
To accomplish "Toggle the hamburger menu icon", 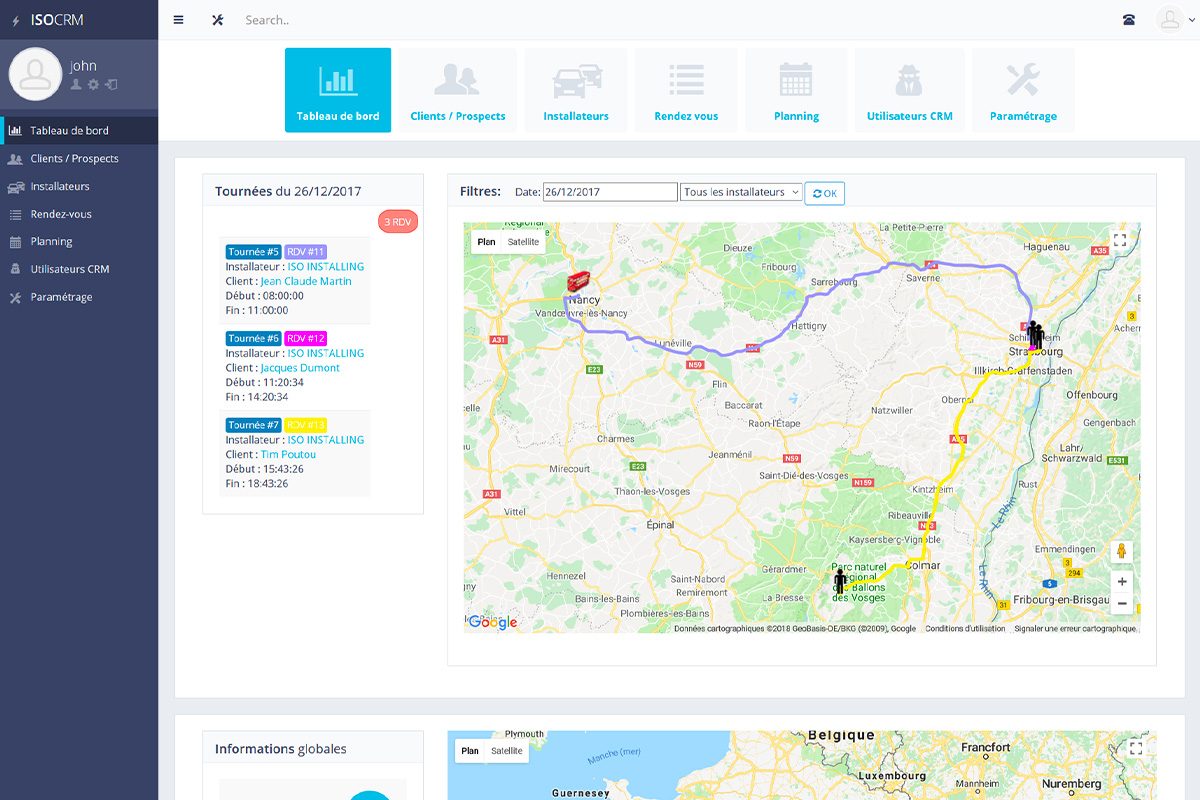I will coord(178,20).
